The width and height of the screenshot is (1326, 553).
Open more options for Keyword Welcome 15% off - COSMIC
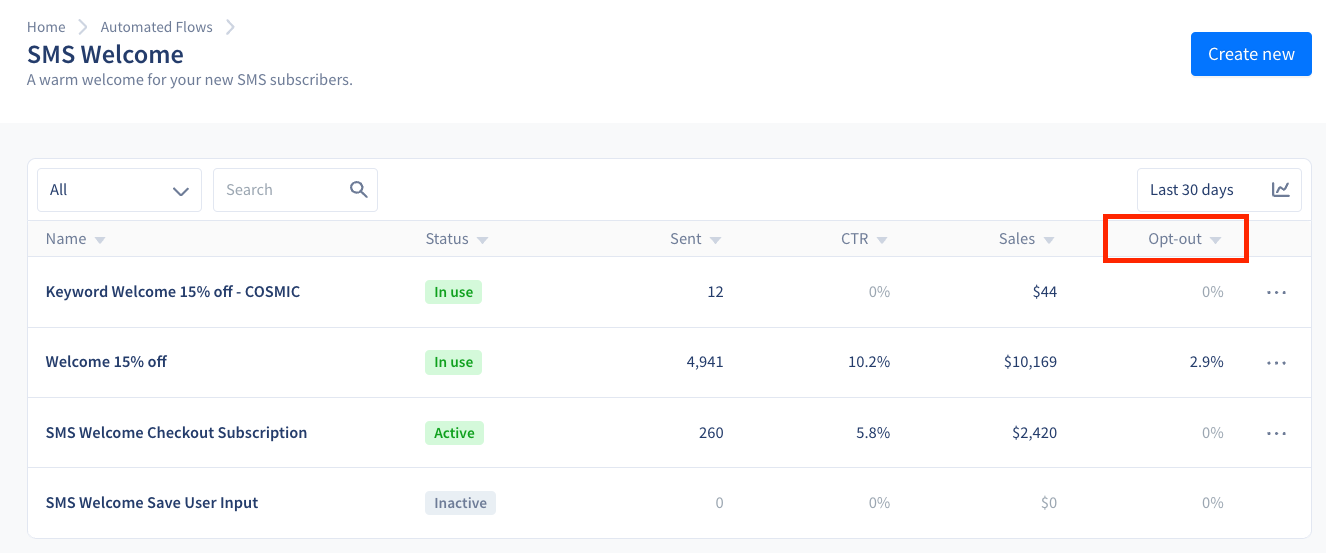click(1276, 292)
